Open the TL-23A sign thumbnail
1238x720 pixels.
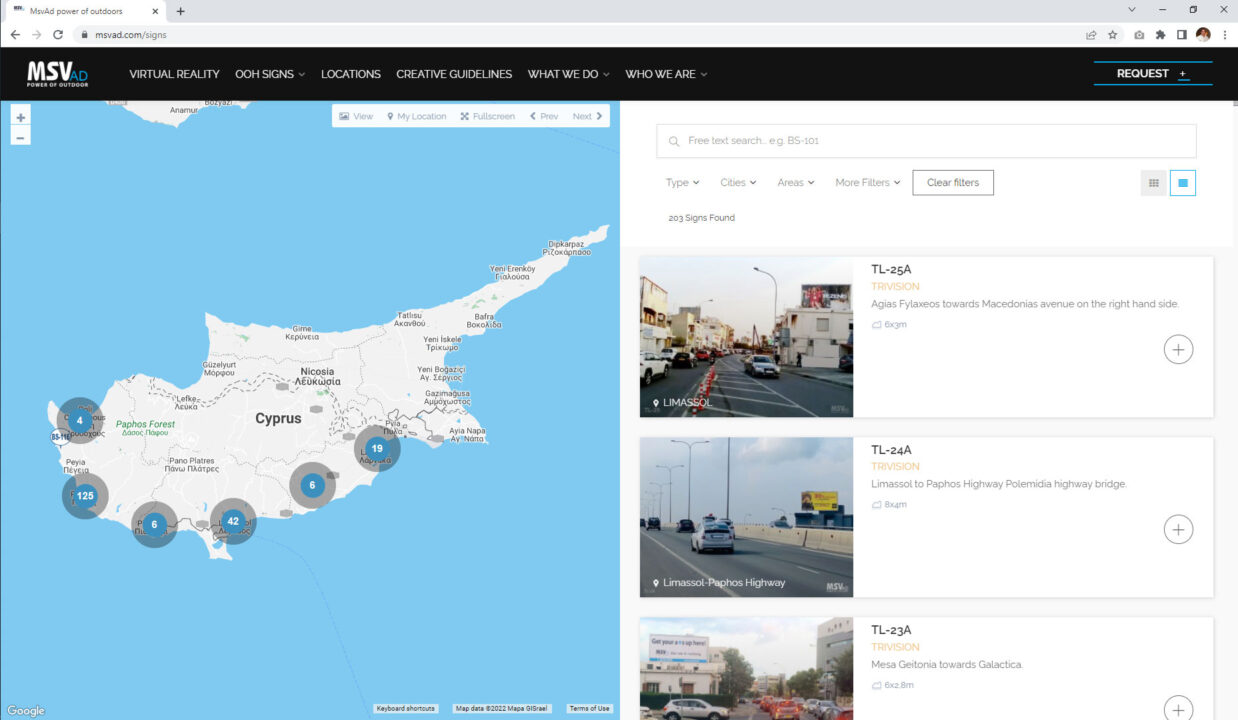[746, 668]
